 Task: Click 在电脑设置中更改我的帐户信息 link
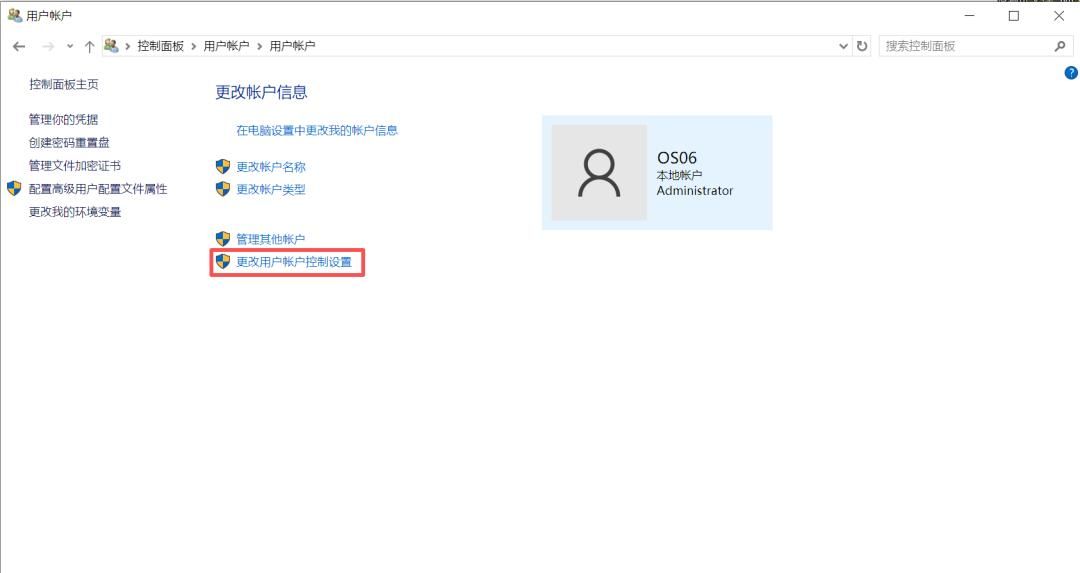point(317,130)
